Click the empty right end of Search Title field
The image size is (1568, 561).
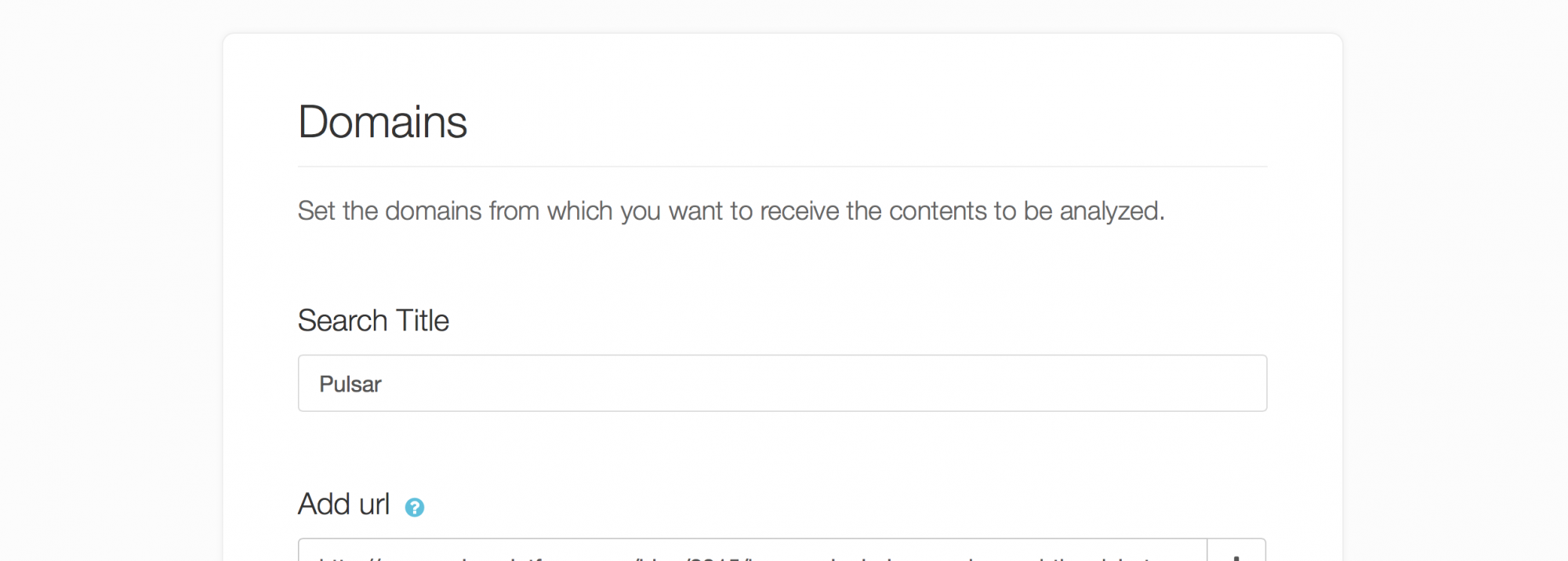tap(1176, 384)
